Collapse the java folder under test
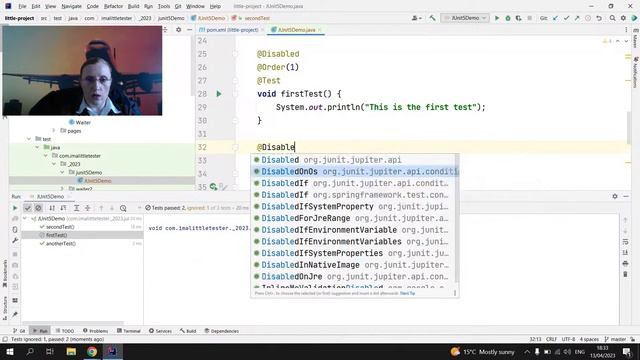This screenshot has height=360, width=640. (37, 147)
